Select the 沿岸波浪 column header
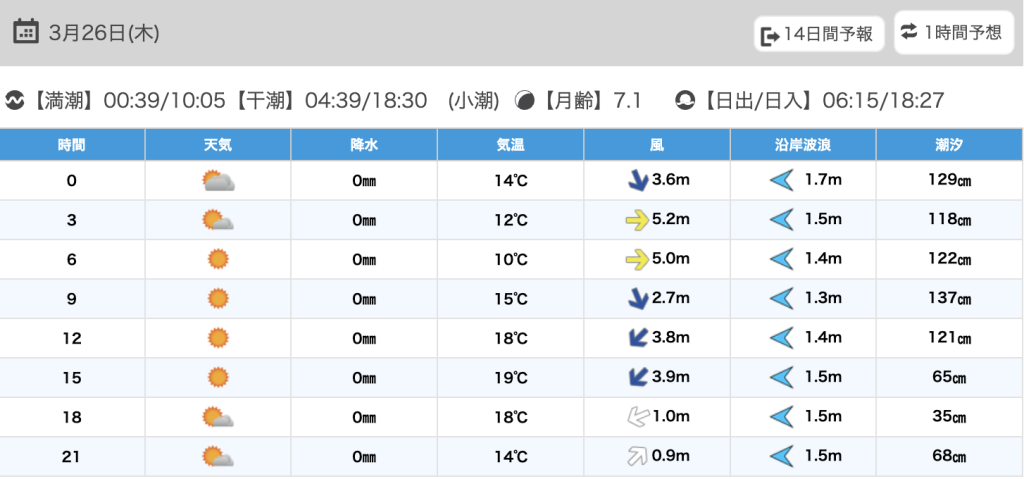 803,145
